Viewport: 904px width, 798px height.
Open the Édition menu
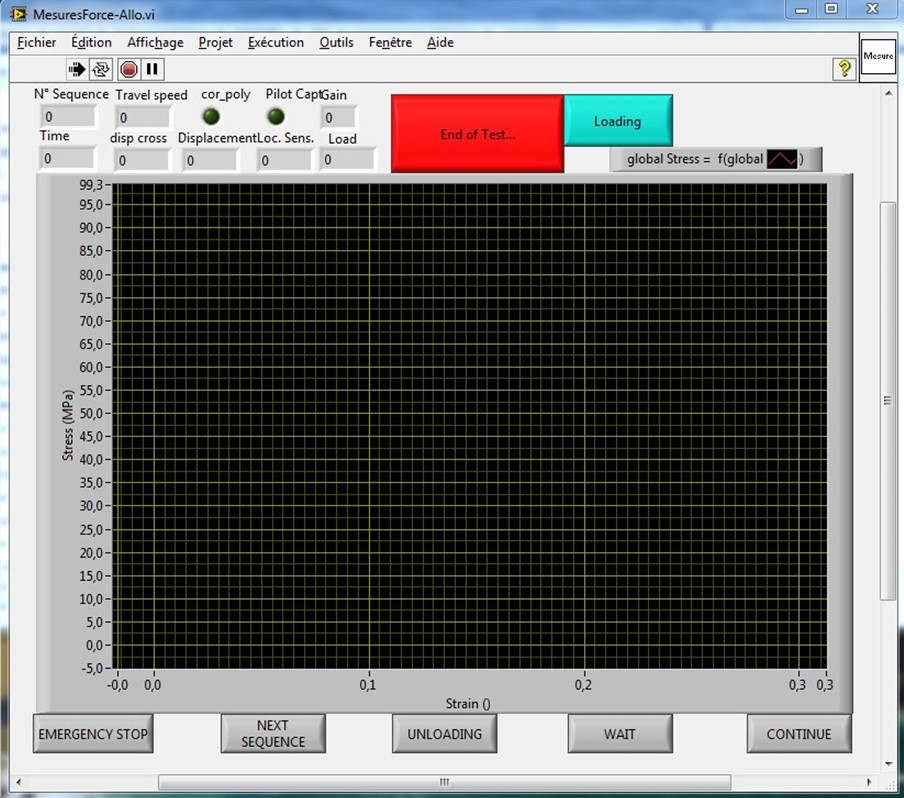pos(91,42)
